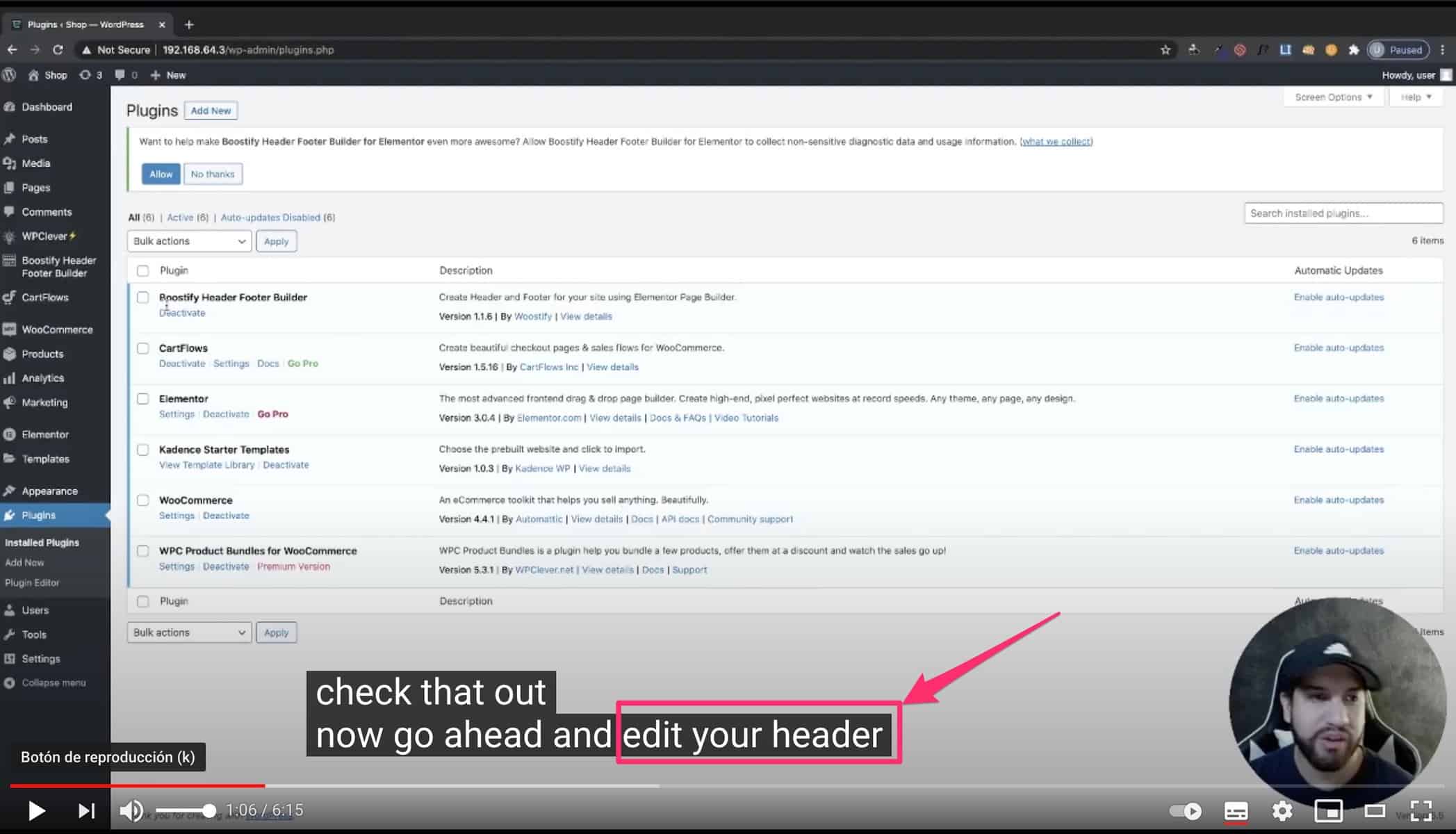Open Kadence View Template Library link

click(x=206, y=465)
